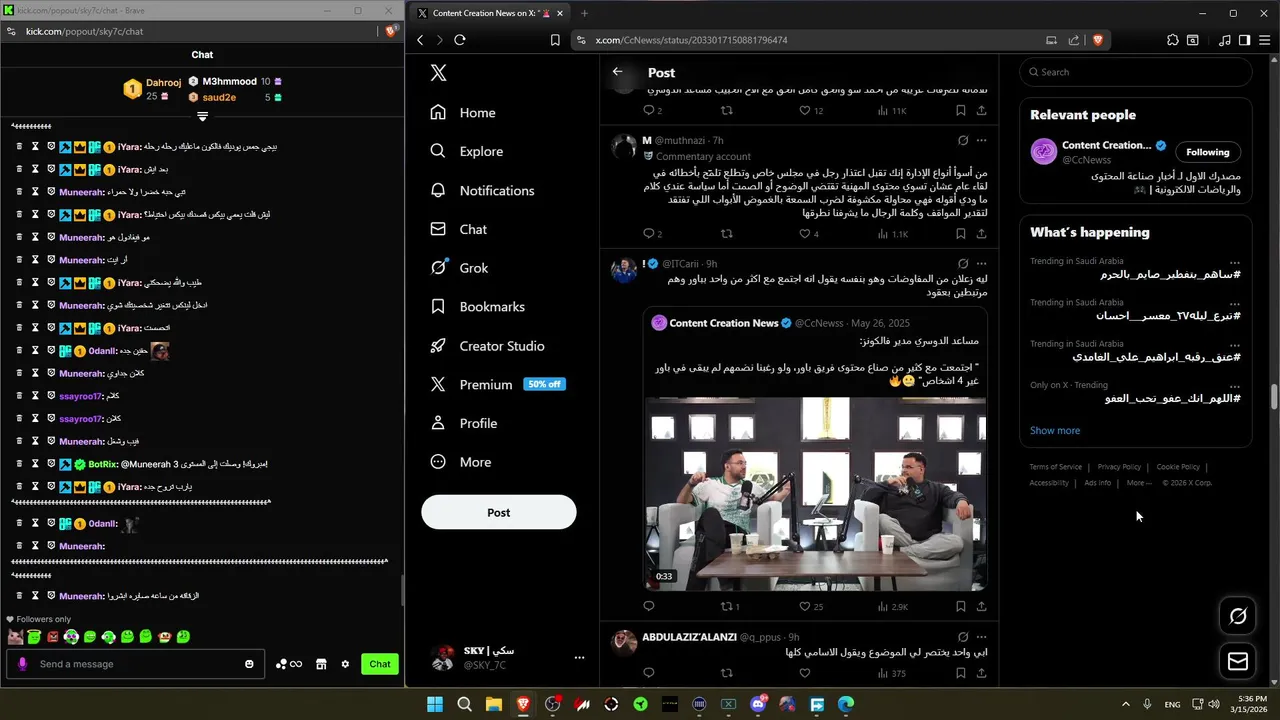The image size is (1280, 720).
Task: Toggle Brave sidebar panel
Action: click(x=1244, y=40)
